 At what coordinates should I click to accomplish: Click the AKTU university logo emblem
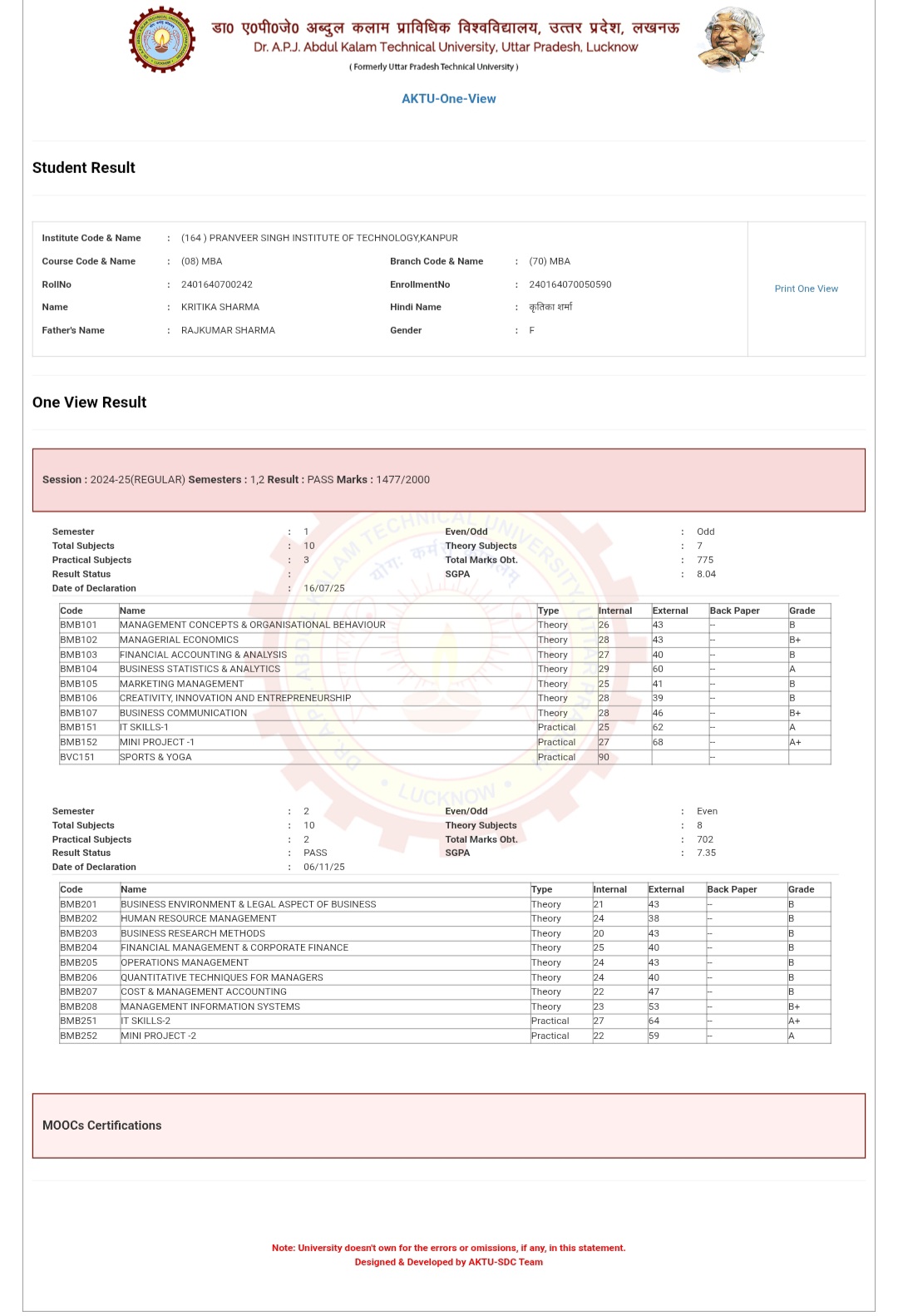pyautogui.click(x=162, y=39)
